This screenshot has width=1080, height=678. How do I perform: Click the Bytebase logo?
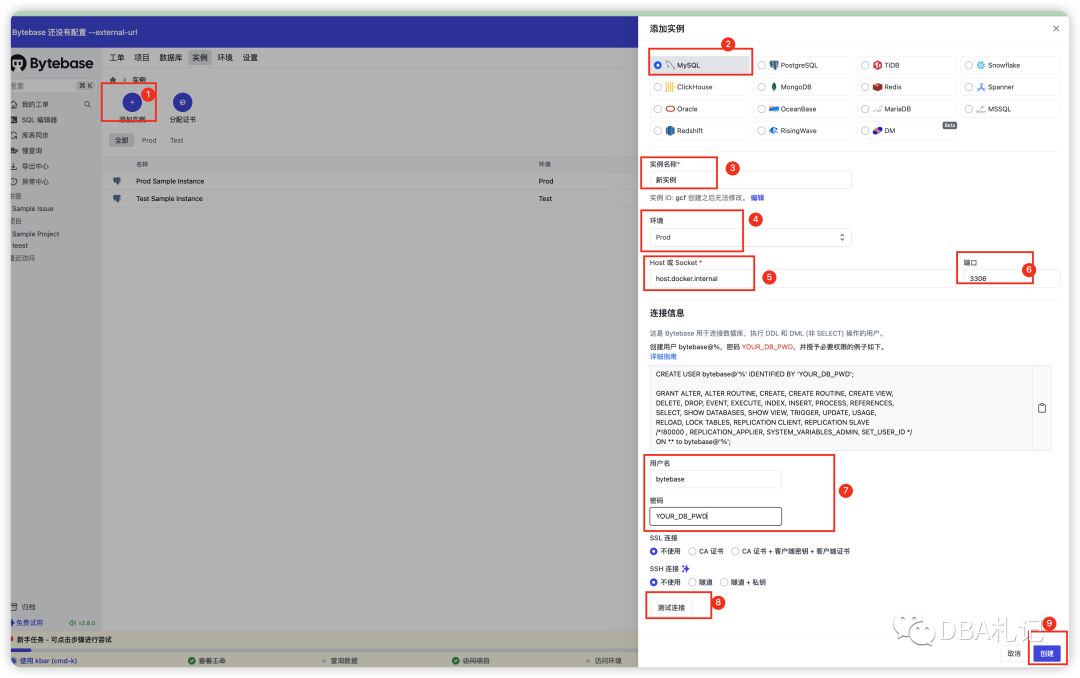pyautogui.click(x=52, y=63)
